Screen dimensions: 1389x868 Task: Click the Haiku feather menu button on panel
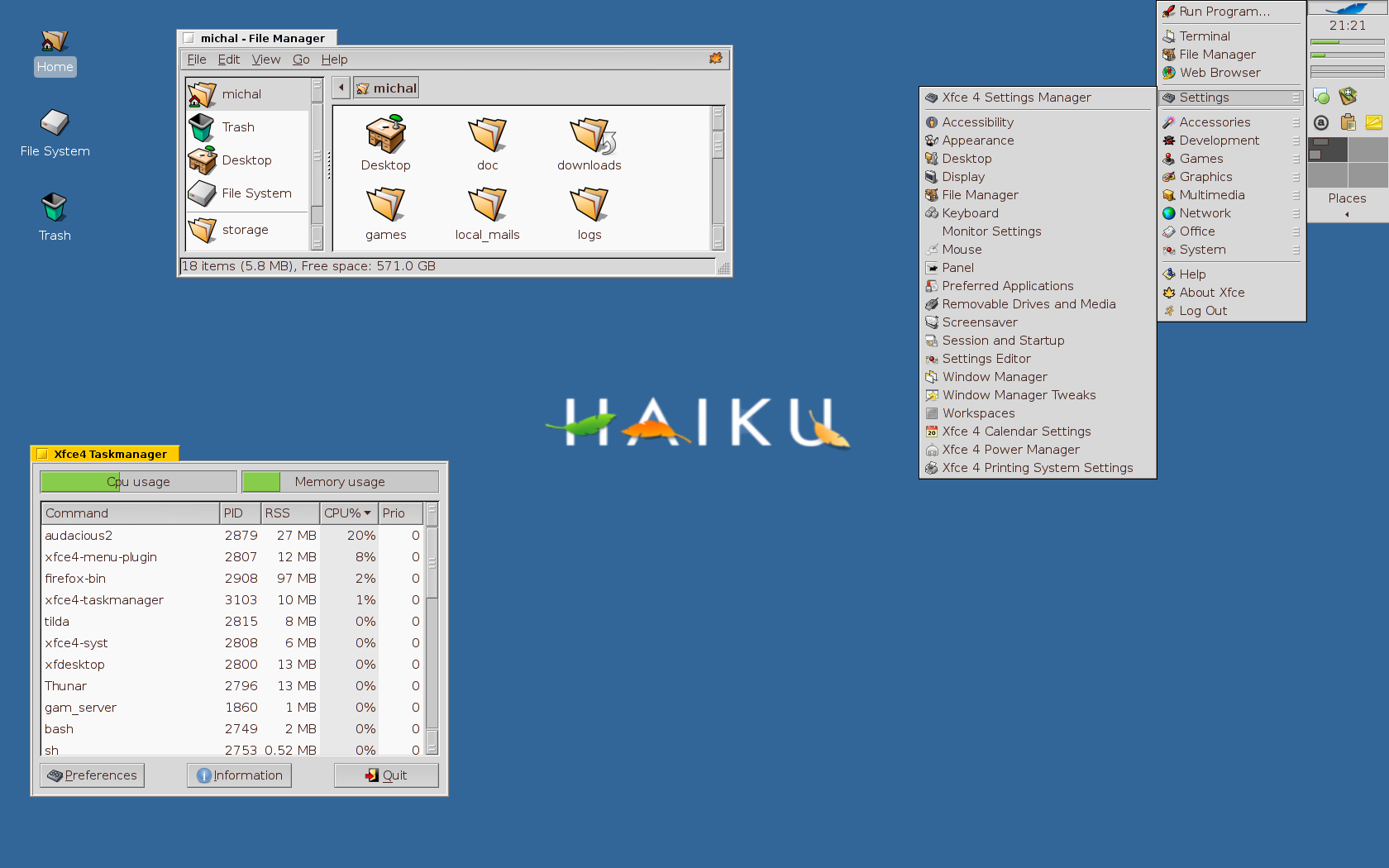click(1348, 8)
